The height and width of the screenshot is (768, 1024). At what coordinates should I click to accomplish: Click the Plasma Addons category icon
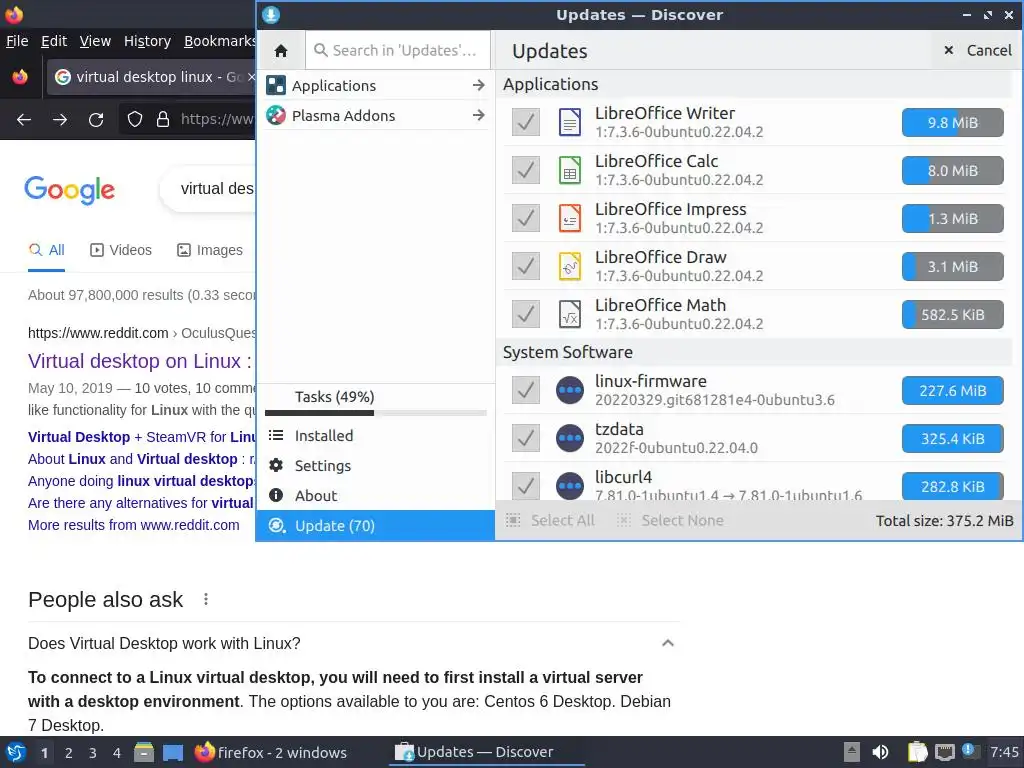(x=276, y=115)
